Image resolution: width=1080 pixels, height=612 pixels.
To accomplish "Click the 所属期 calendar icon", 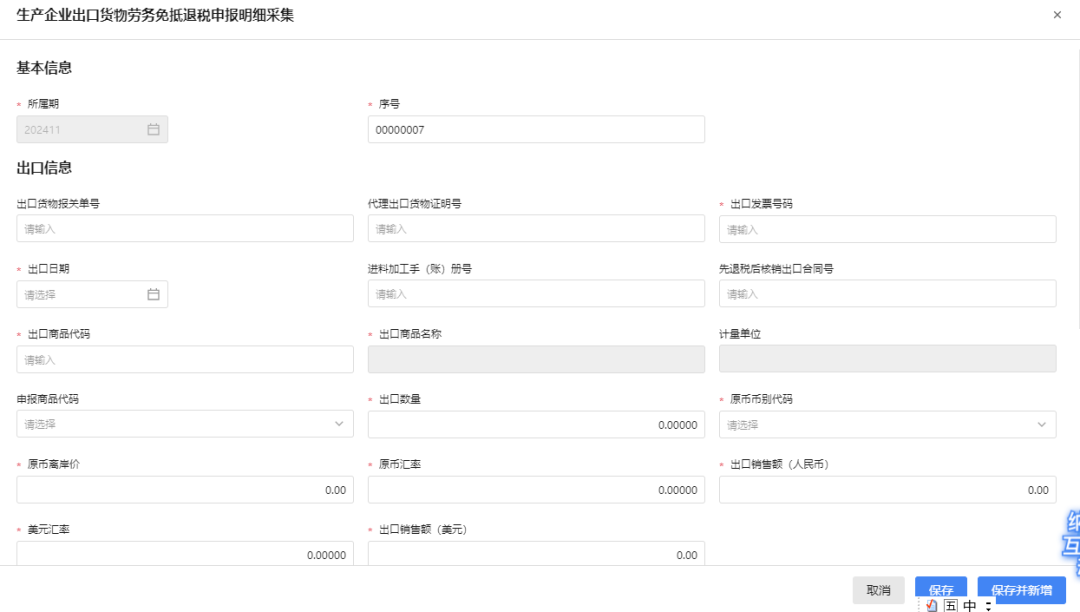I will tap(153, 129).
